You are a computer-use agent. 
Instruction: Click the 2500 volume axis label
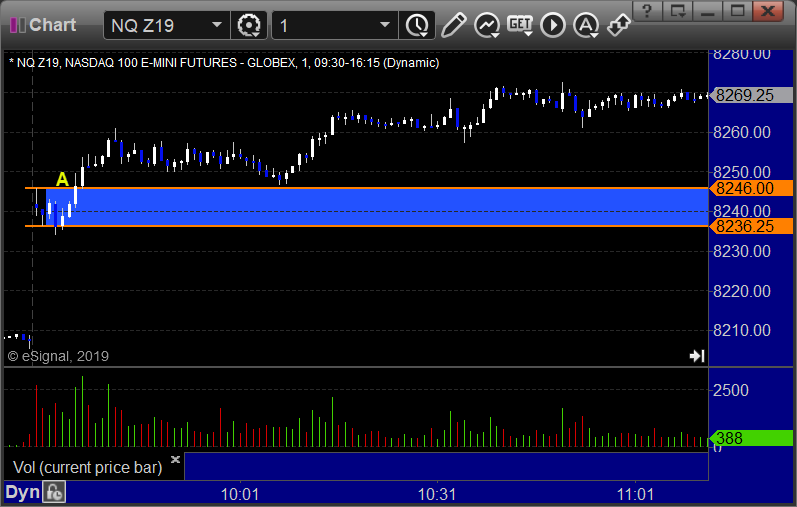pos(731,390)
